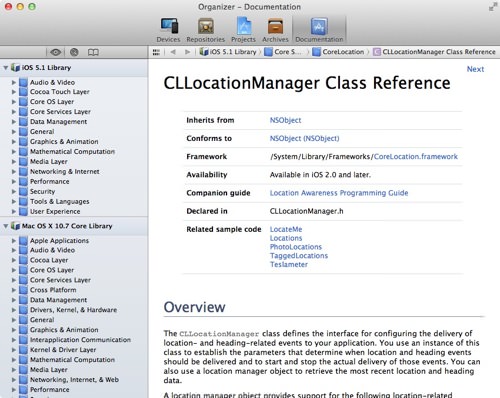
Task: Click CoreLocation breadcrumb segment
Action: tap(338, 52)
